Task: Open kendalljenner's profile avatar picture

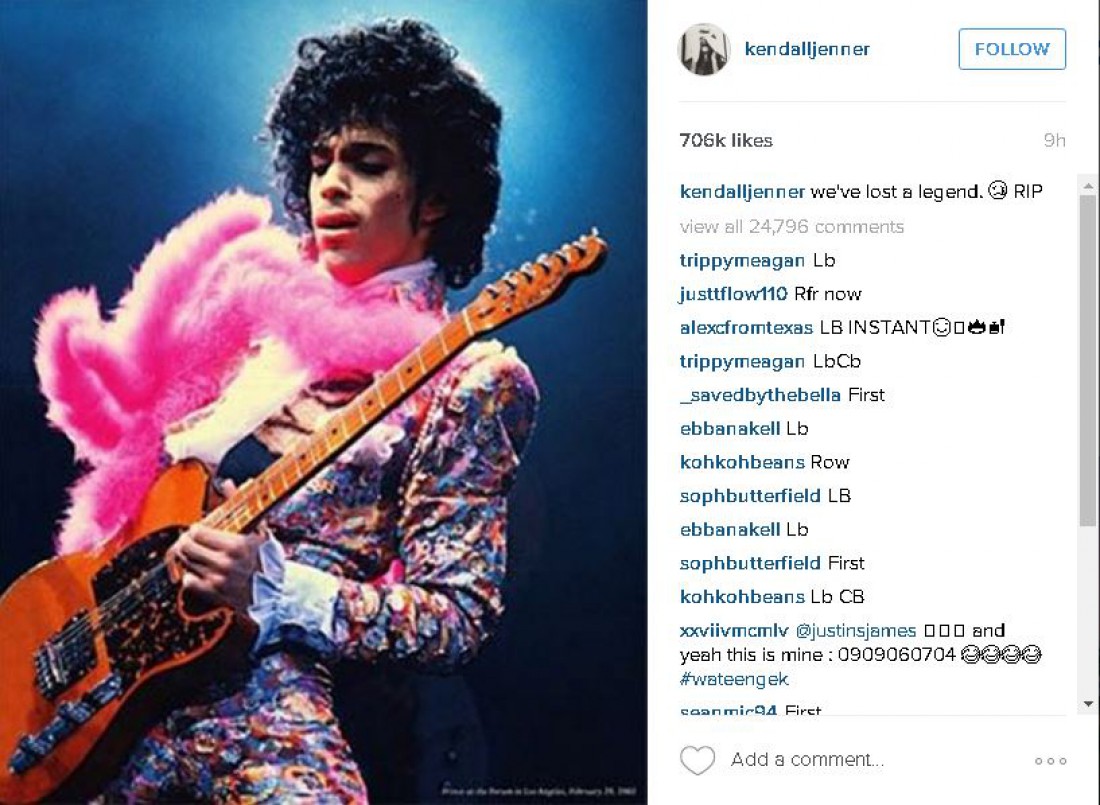Action: click(x=704, y=49)
